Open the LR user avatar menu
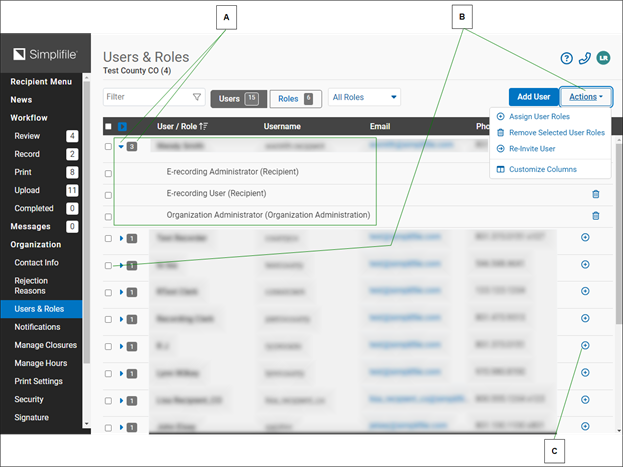This screenshot has height=467, width=623. coord(603,58)
